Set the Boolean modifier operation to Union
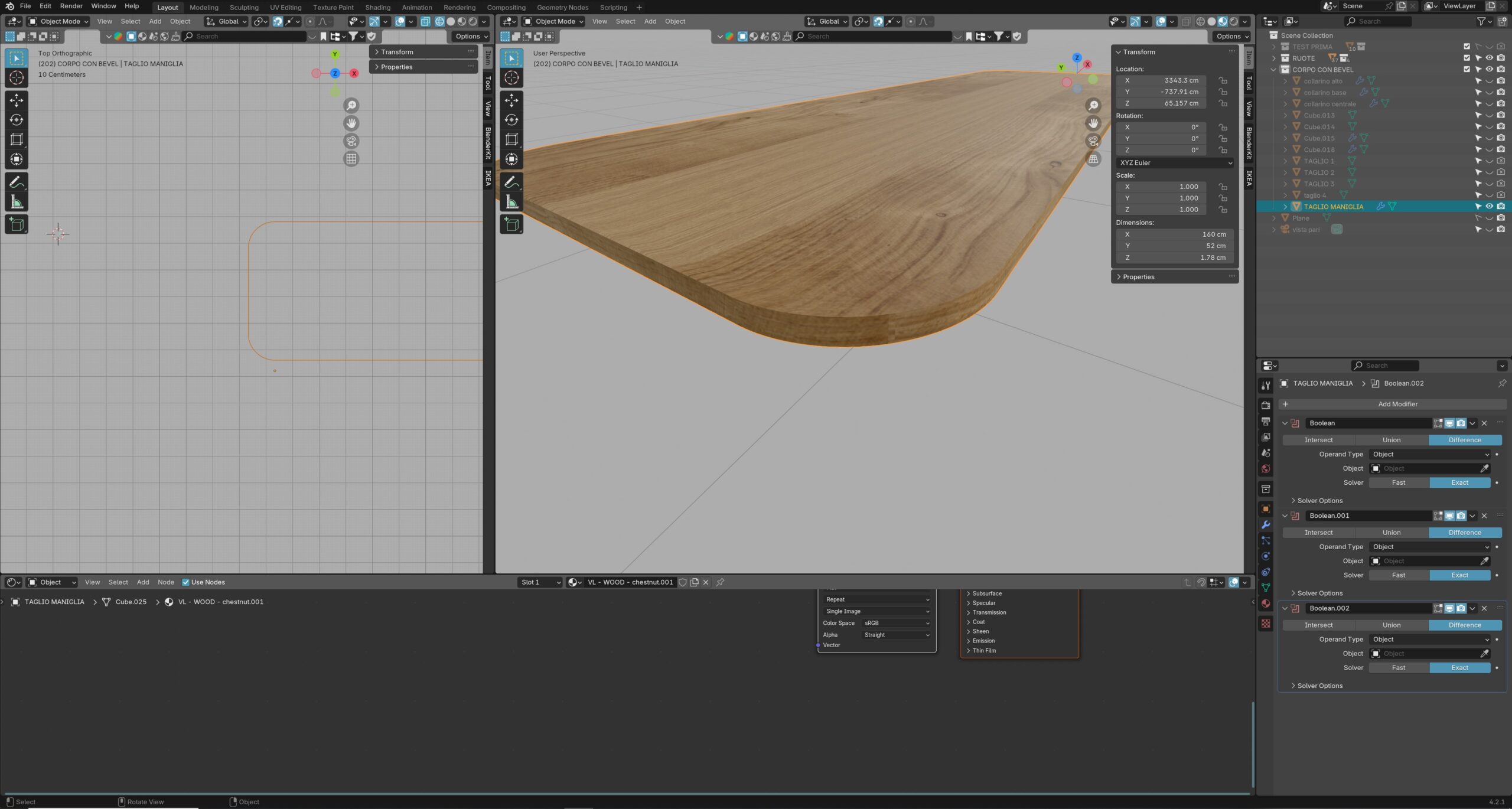 (1391, 440)
